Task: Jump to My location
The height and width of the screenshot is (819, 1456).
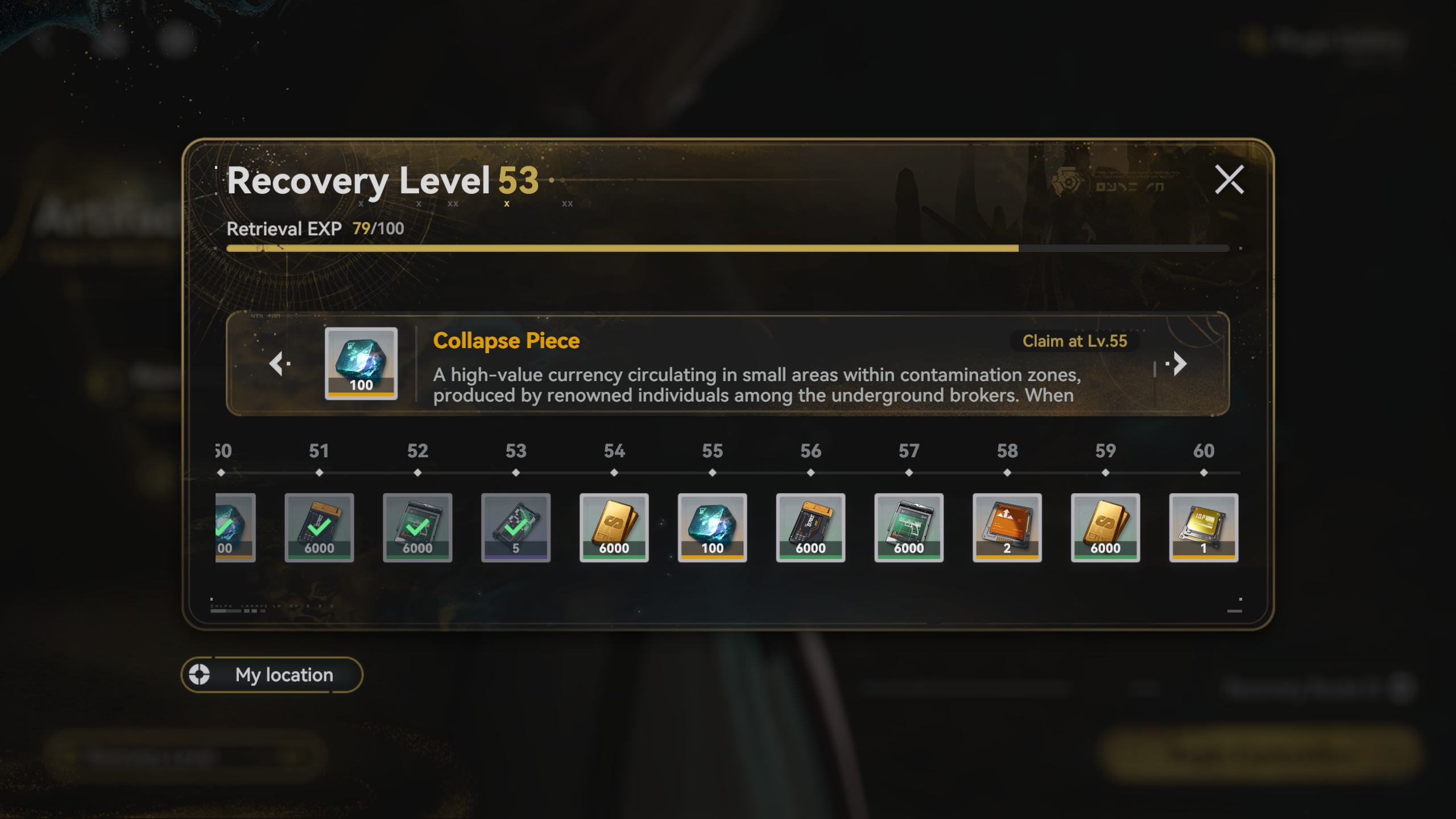Action: pyautogui.click(x=272, y=675)
